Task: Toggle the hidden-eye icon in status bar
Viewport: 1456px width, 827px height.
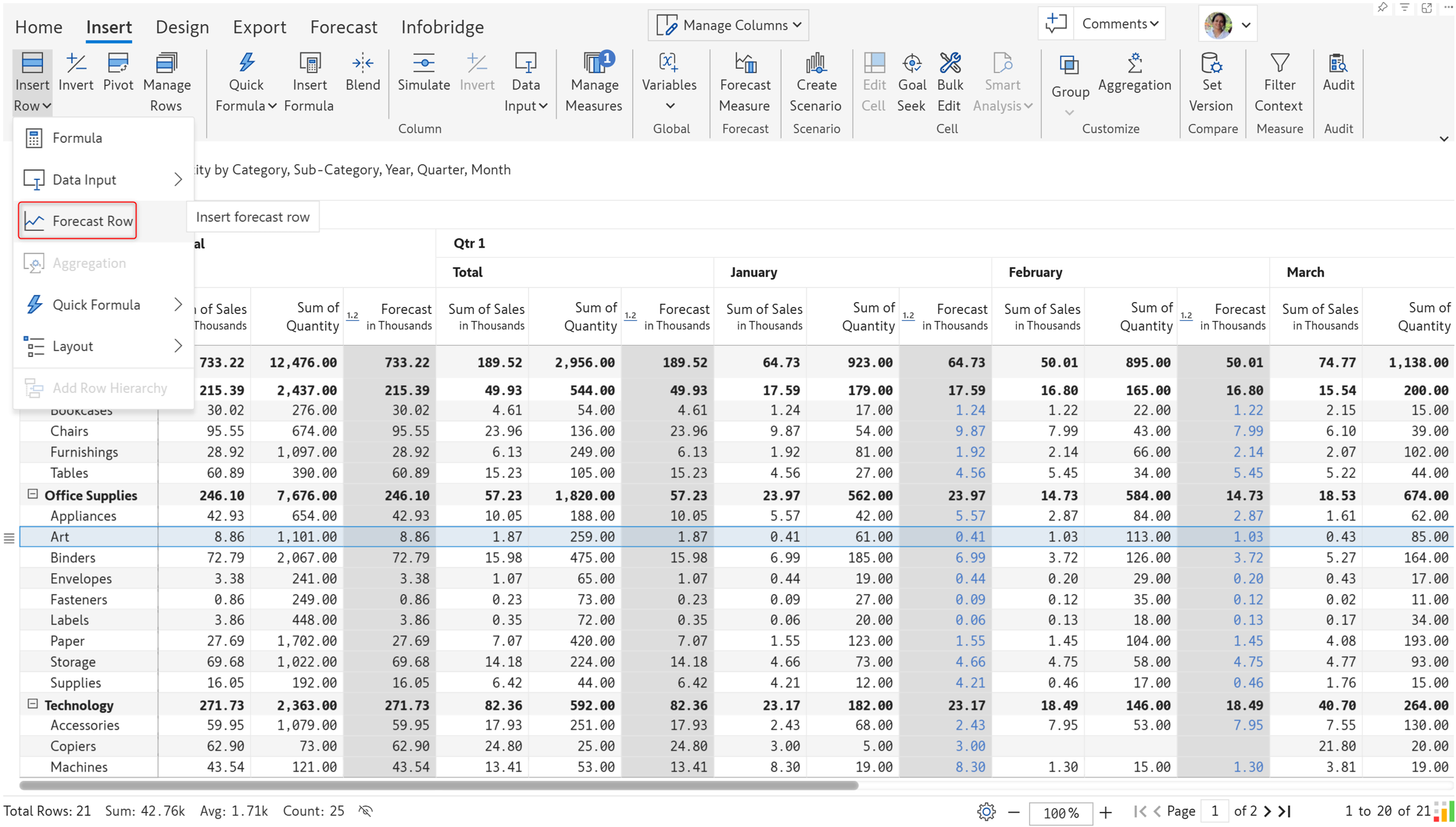Action: [366, 811]
